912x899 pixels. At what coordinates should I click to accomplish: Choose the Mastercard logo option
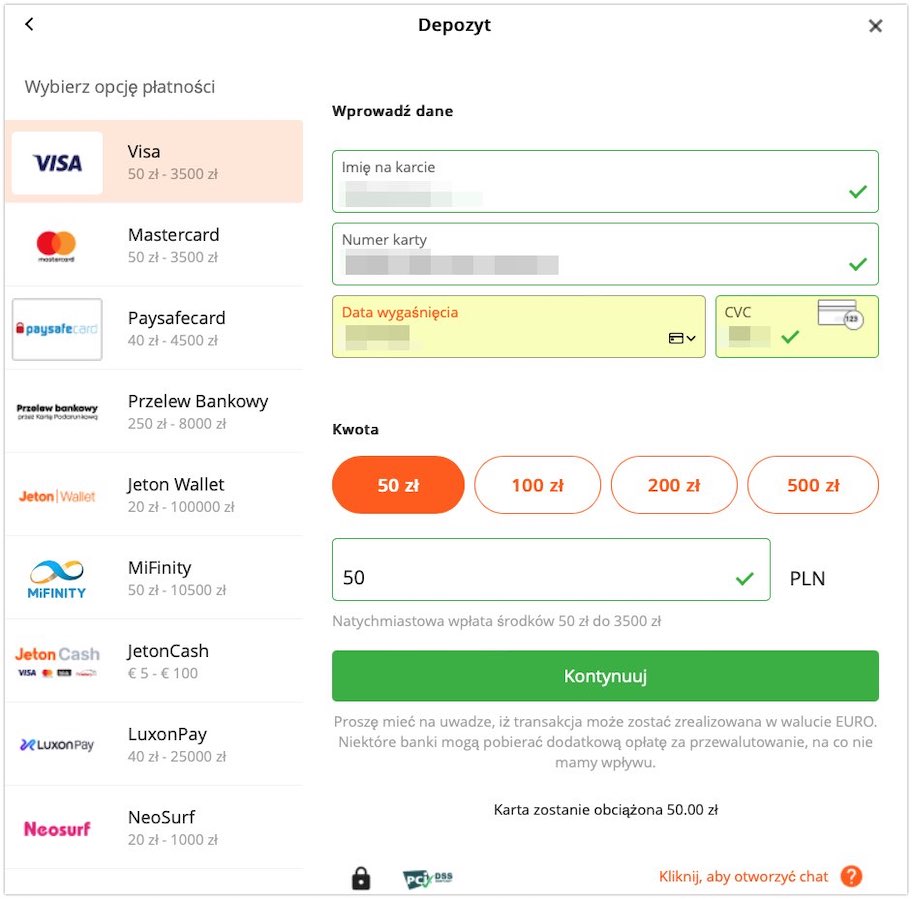pos(56,246)
